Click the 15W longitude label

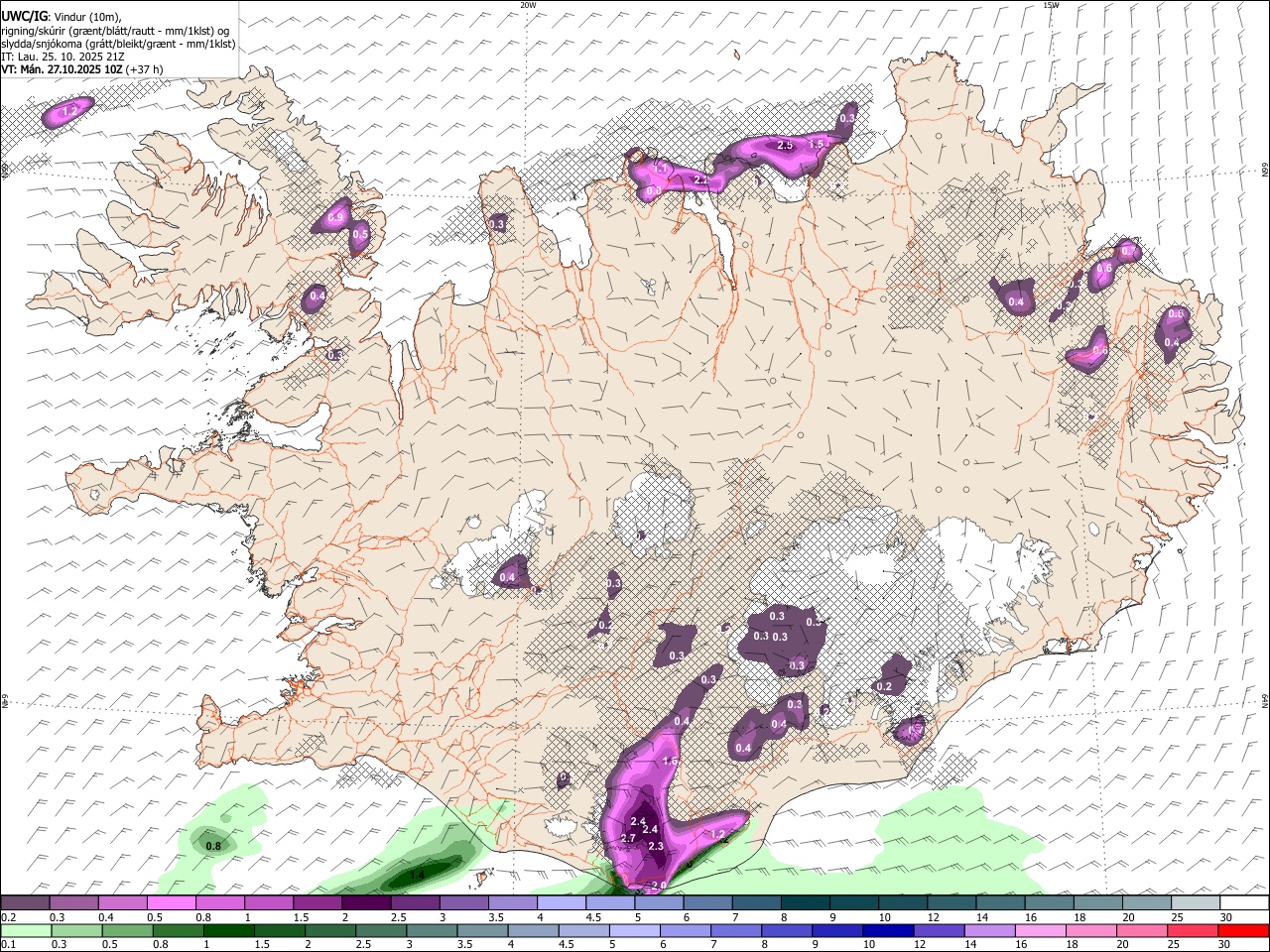pos(1052,5)
